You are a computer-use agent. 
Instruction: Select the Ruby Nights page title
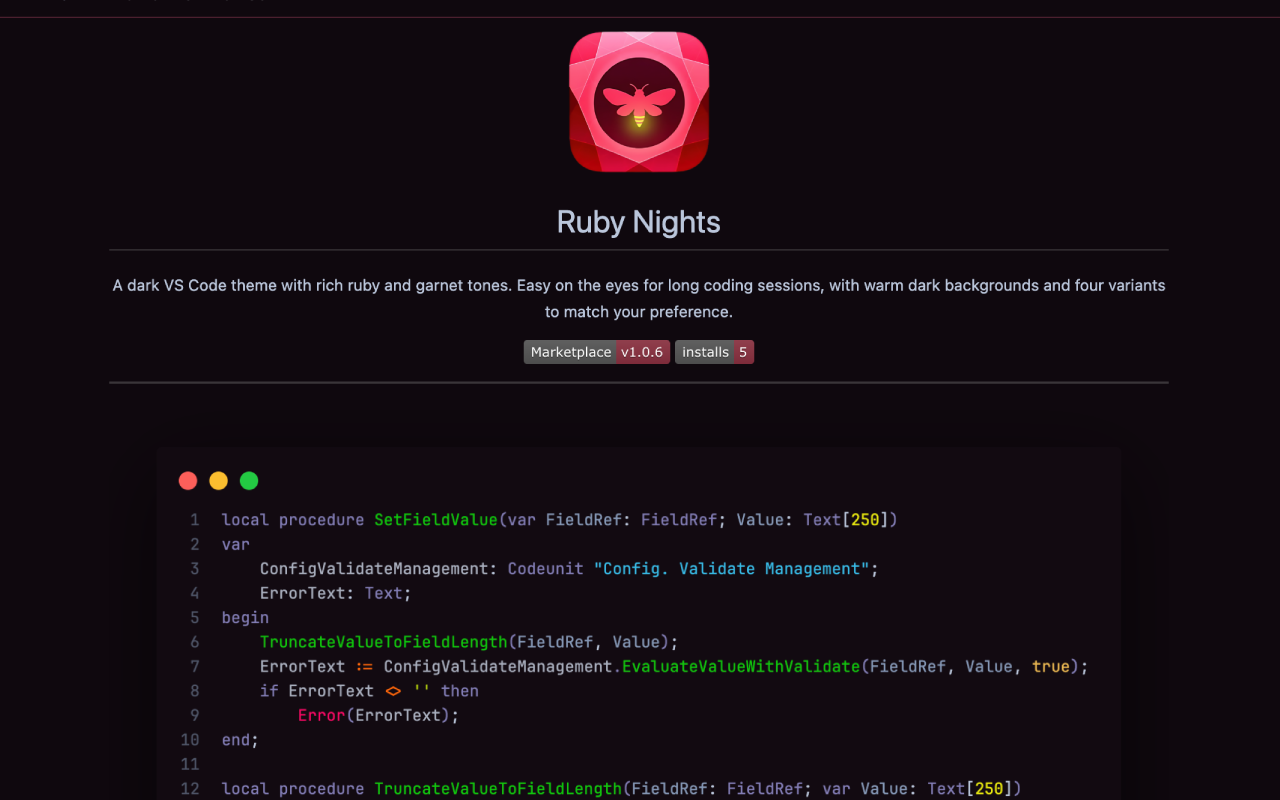[x=638, y=222]
